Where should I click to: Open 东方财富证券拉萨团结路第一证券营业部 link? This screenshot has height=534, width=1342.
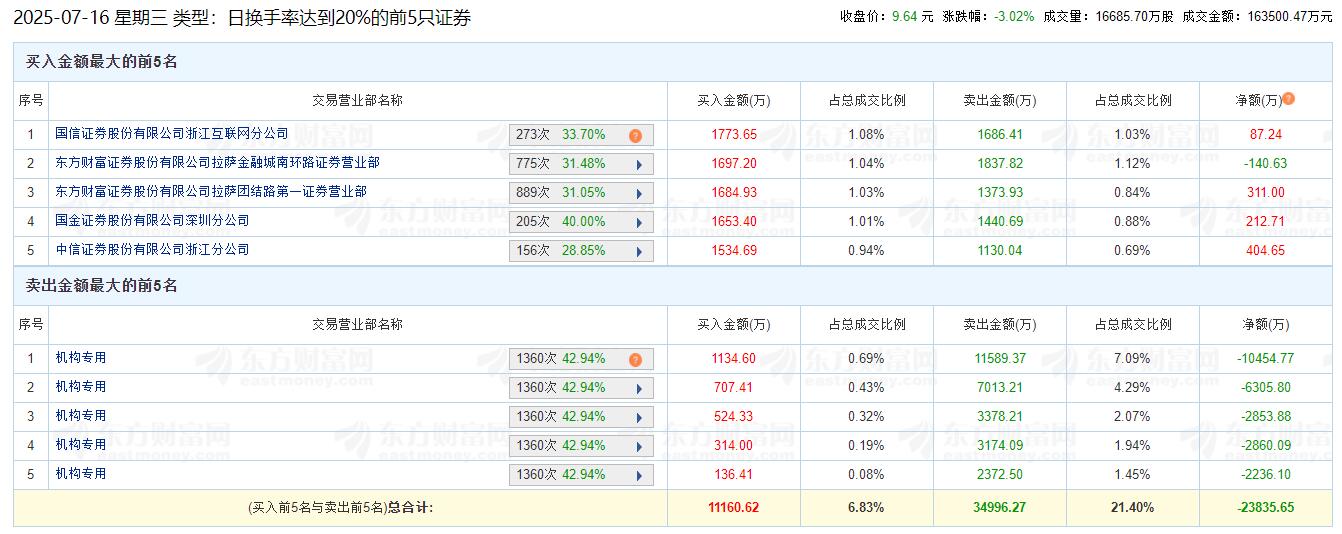click(x=210, y=192)
